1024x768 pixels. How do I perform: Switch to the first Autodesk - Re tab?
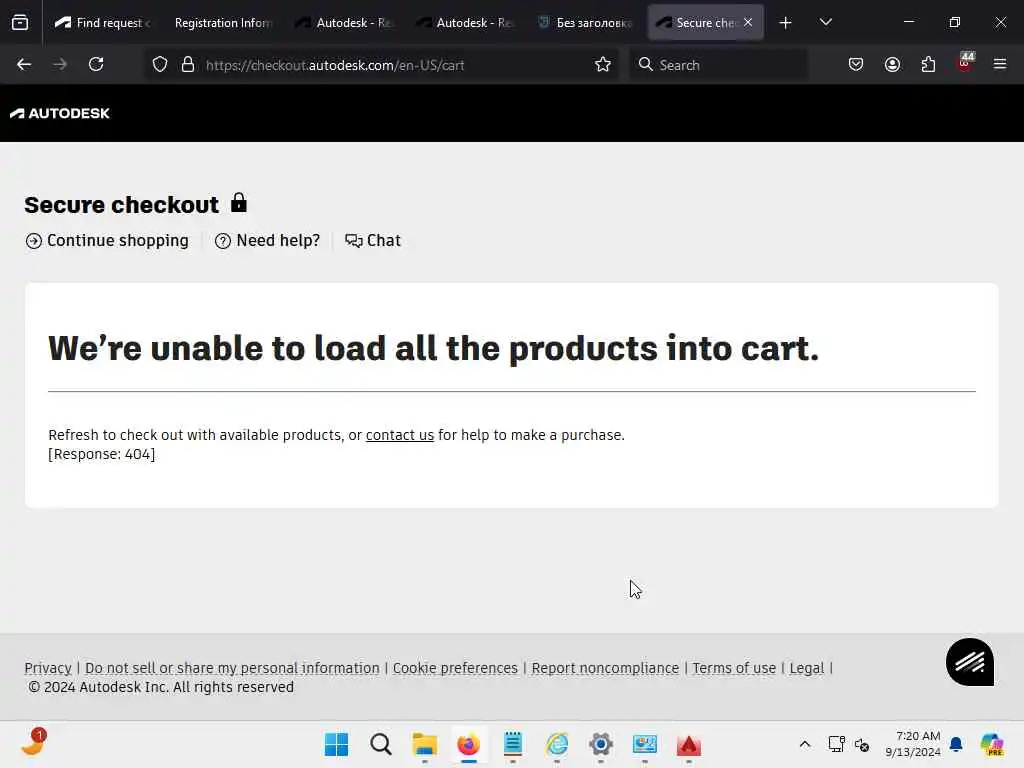346,22
